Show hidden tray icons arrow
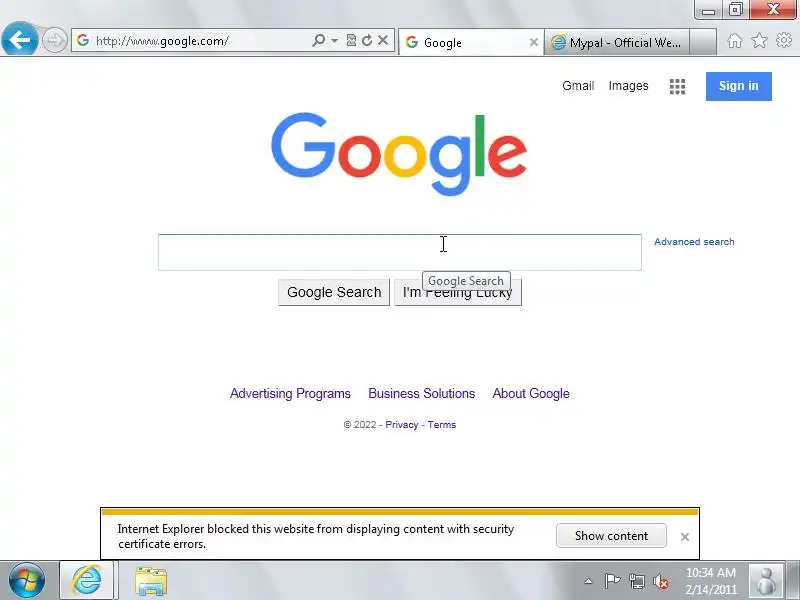This screenshot has width=800, height=600. pos(588,581)
